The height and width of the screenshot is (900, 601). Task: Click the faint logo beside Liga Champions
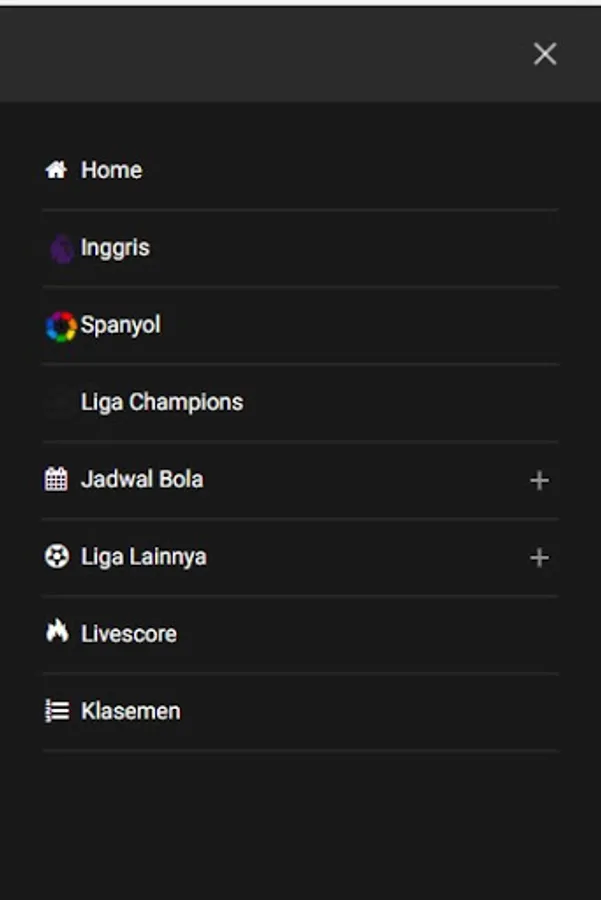click(x=59, y=403)
